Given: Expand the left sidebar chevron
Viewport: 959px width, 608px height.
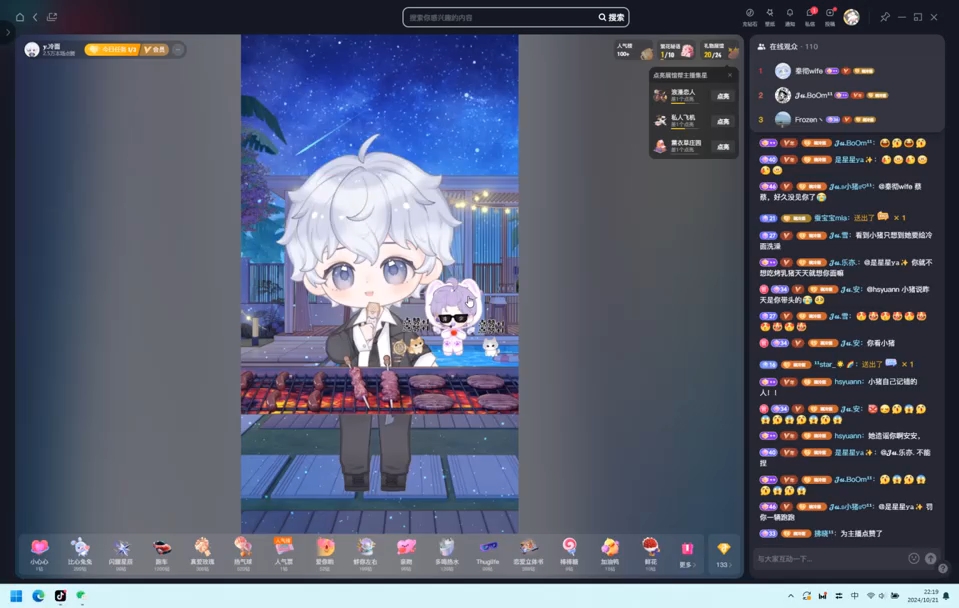Looking at the screenshot, I should [7, 32].
